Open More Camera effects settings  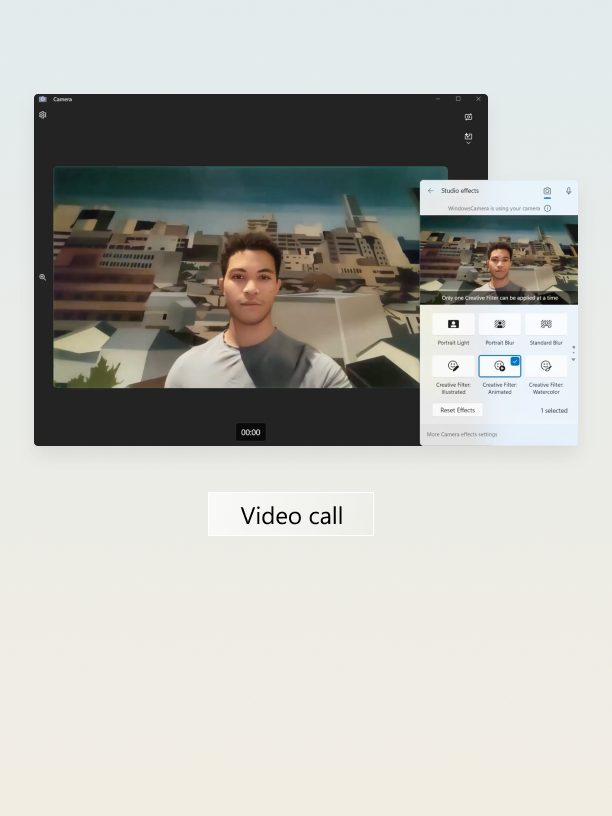(x=462, y=434)
